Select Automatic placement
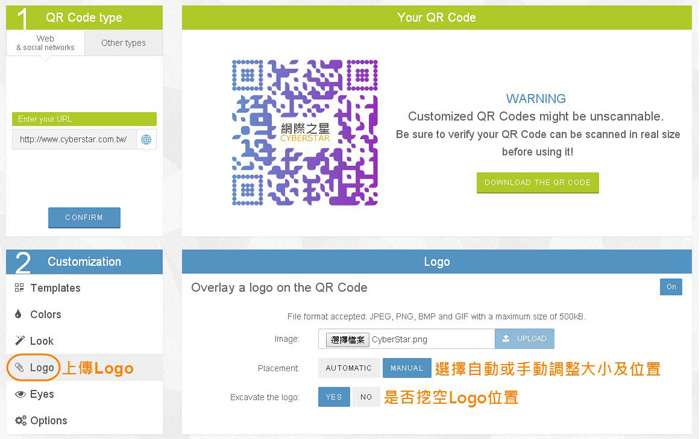This screenshot has width=700, height=439. click(x=349, y=368)
